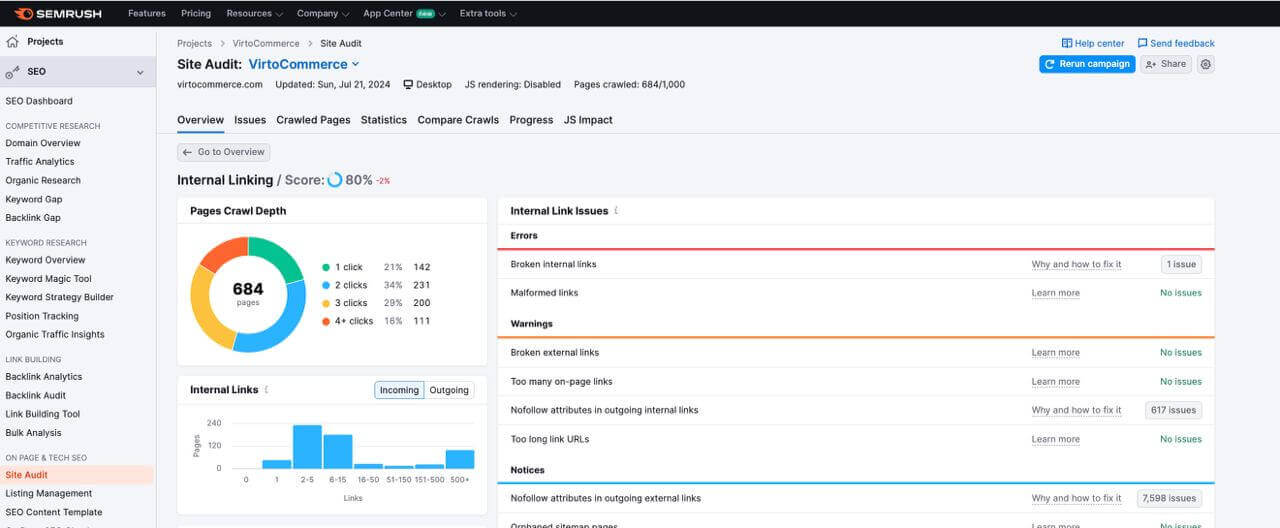Viewport: 1280px width, 528px height.
Task: Click the Desktop device icon
Action: click(408, 85)
